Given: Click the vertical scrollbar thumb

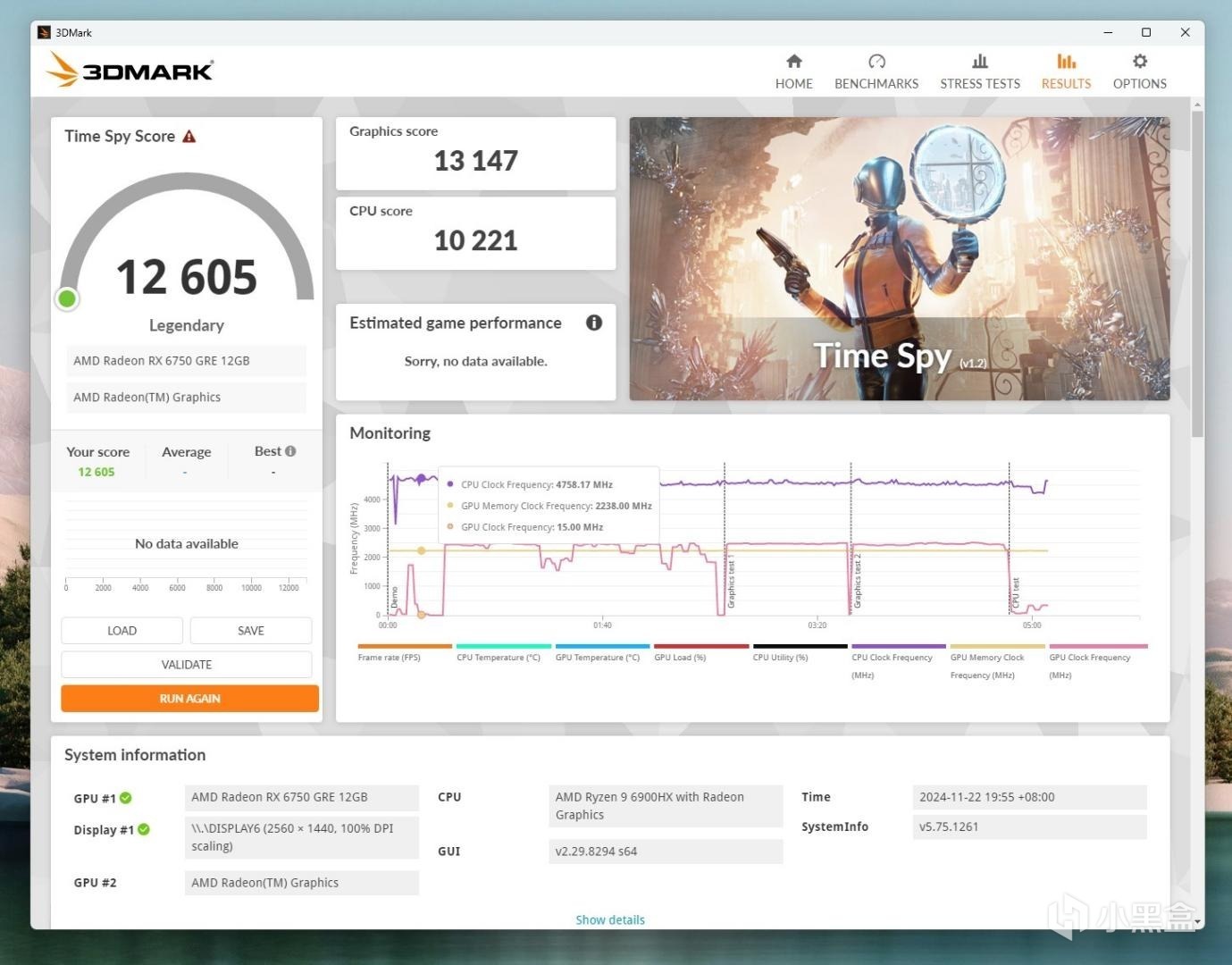Looking at the screenshot, I should (1197, 273).
